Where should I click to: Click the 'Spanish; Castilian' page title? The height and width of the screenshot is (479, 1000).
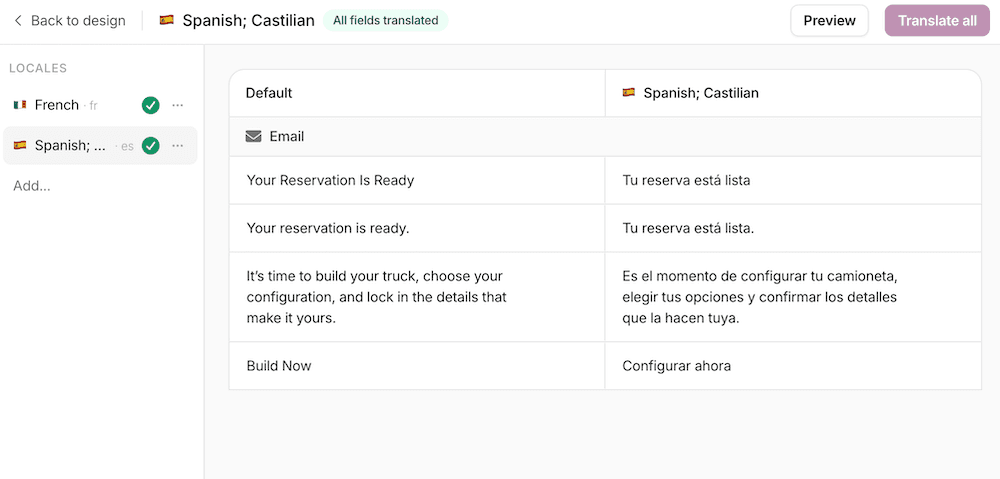(249, 20)
